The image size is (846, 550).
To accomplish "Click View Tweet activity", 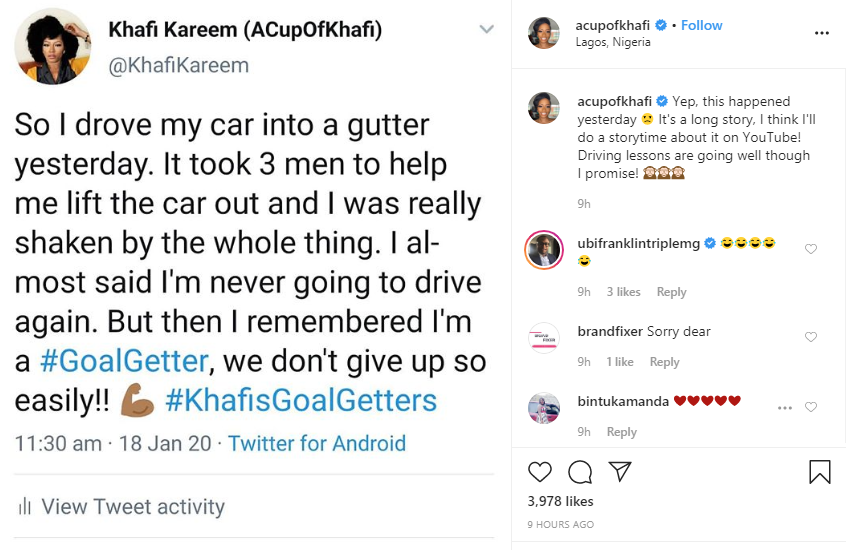I will (132, 507).
